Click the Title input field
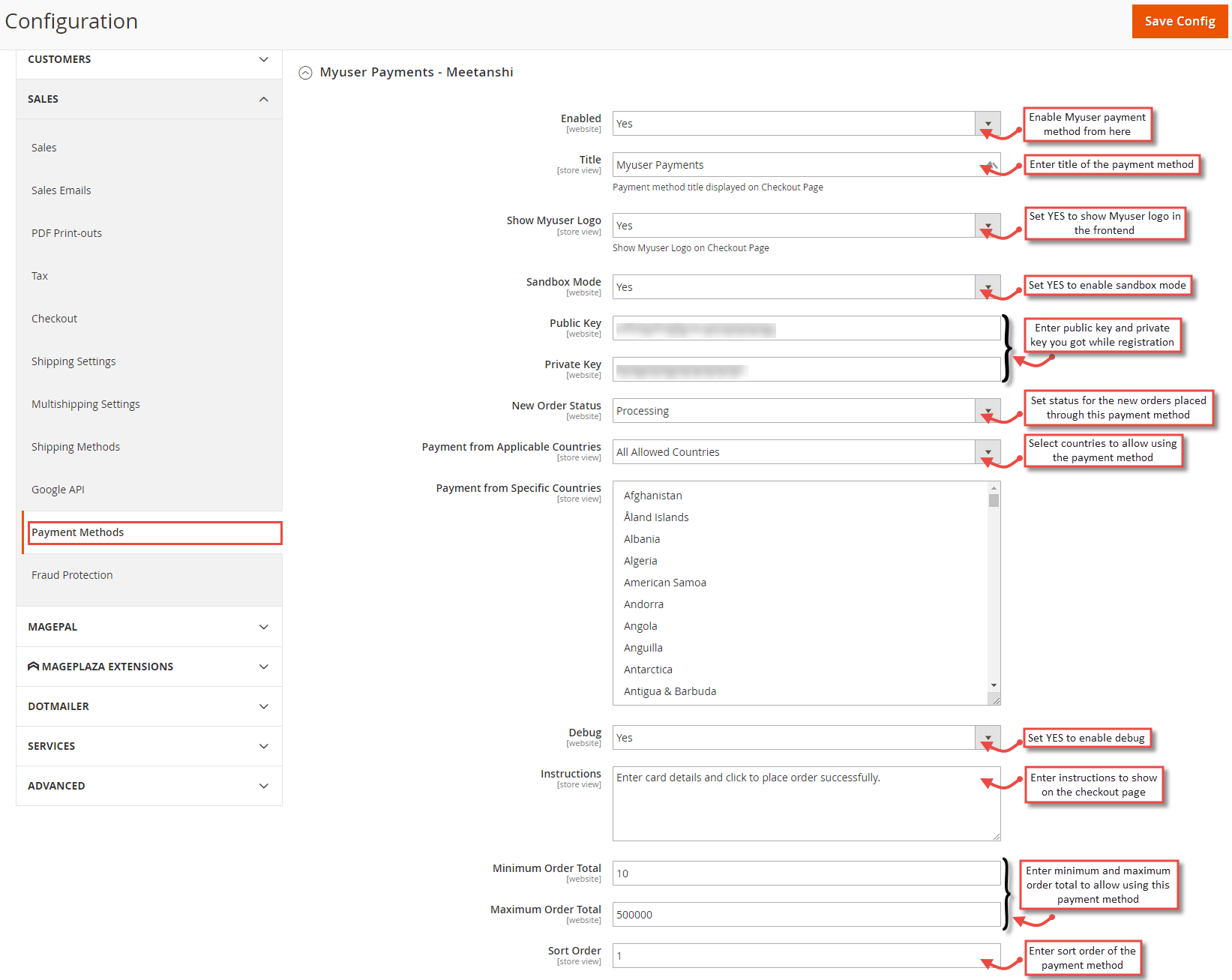 tap(806, 165)
